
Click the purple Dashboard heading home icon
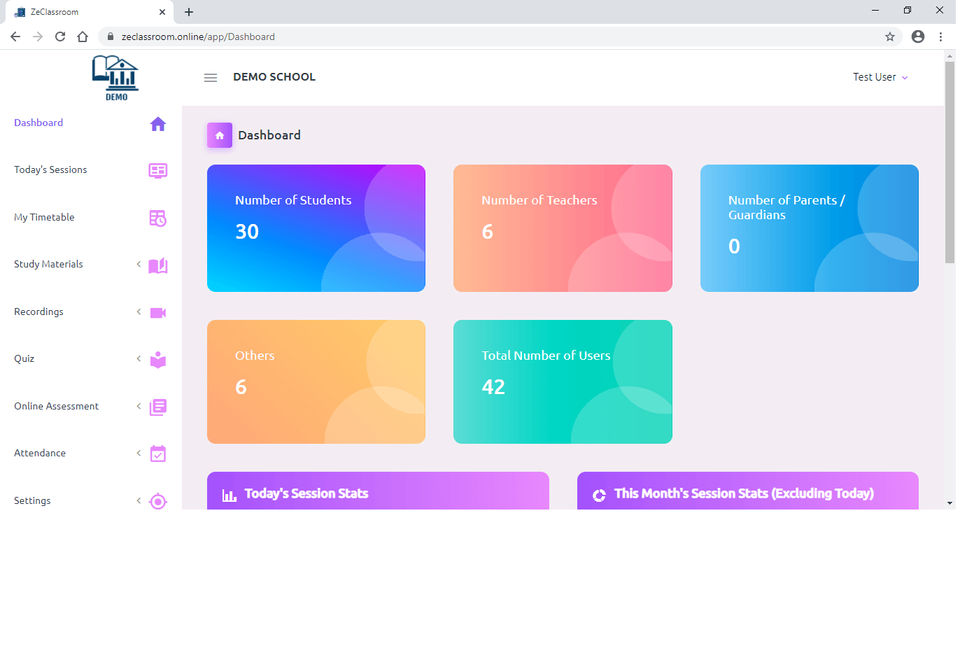[219, 135]
